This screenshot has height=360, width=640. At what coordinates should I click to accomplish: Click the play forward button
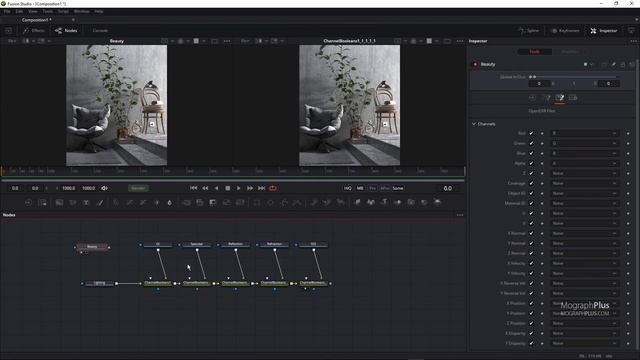click(x=238, y=188)
